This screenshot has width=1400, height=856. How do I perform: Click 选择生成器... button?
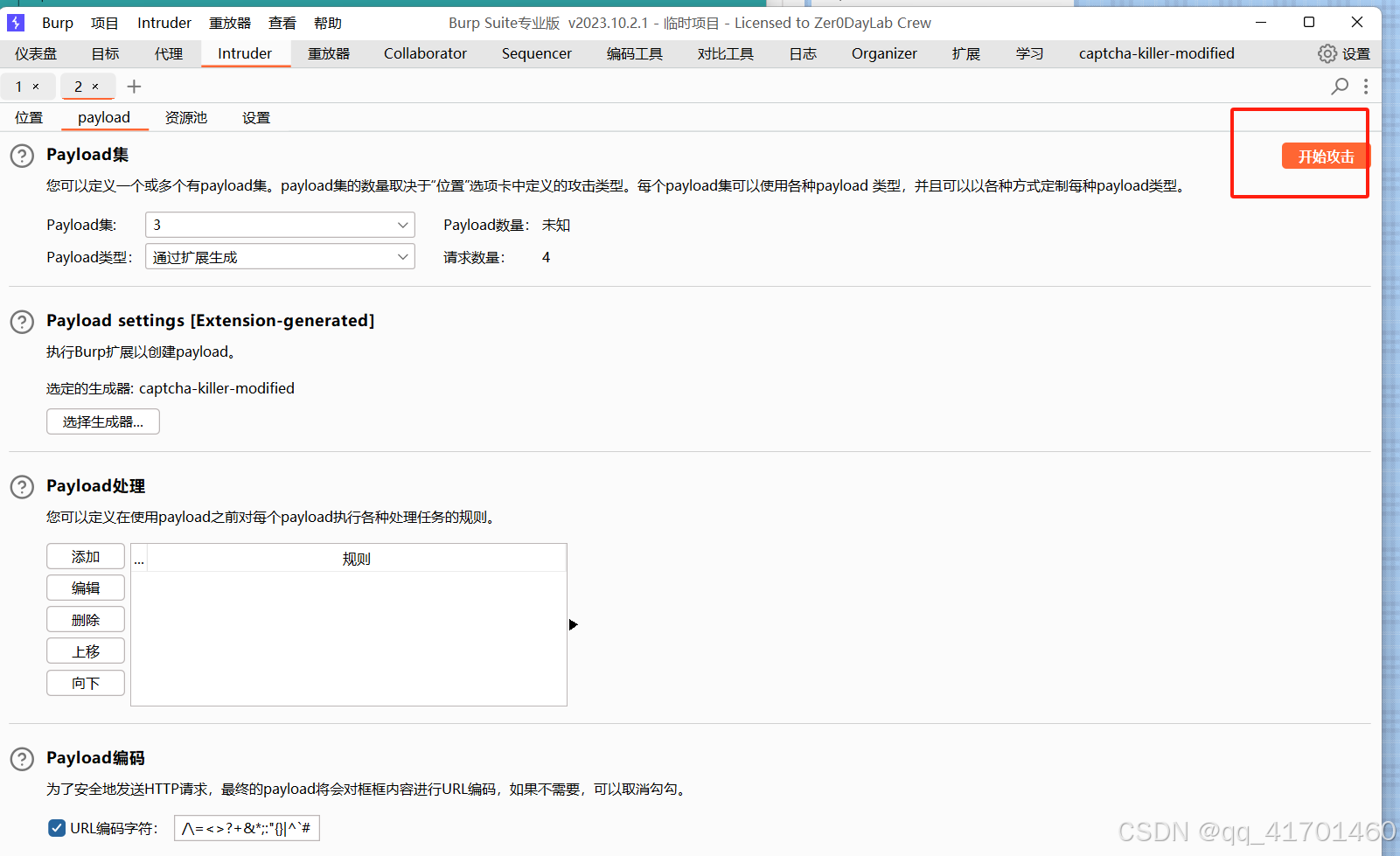coord(103,421)
